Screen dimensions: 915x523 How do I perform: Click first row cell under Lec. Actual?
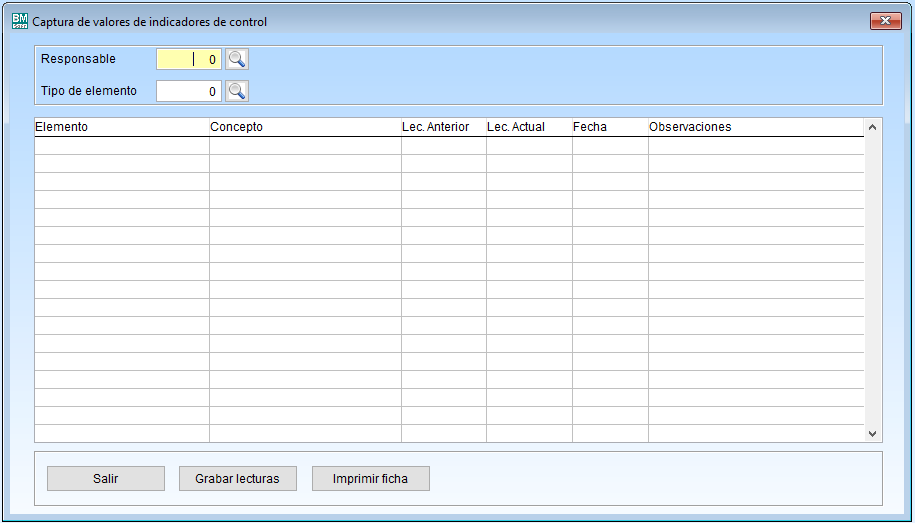click(528, 146)
